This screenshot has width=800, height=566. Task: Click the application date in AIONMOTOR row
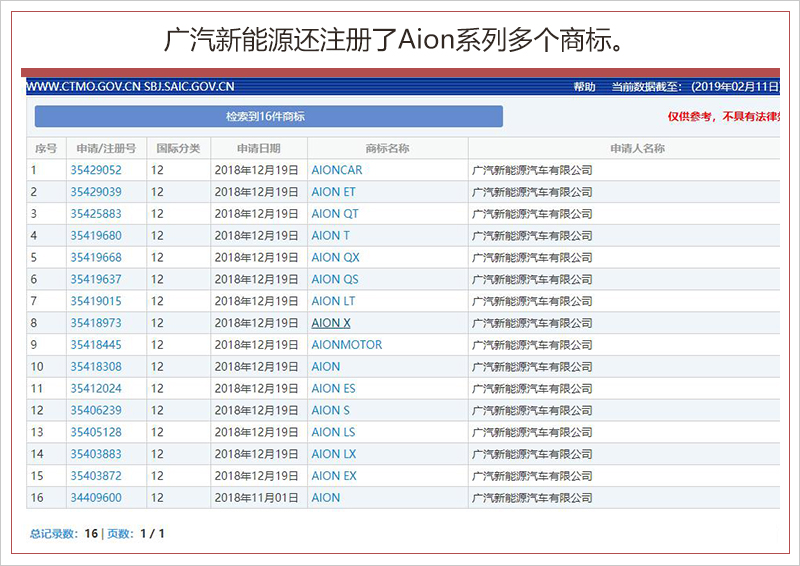coord(256,345)
